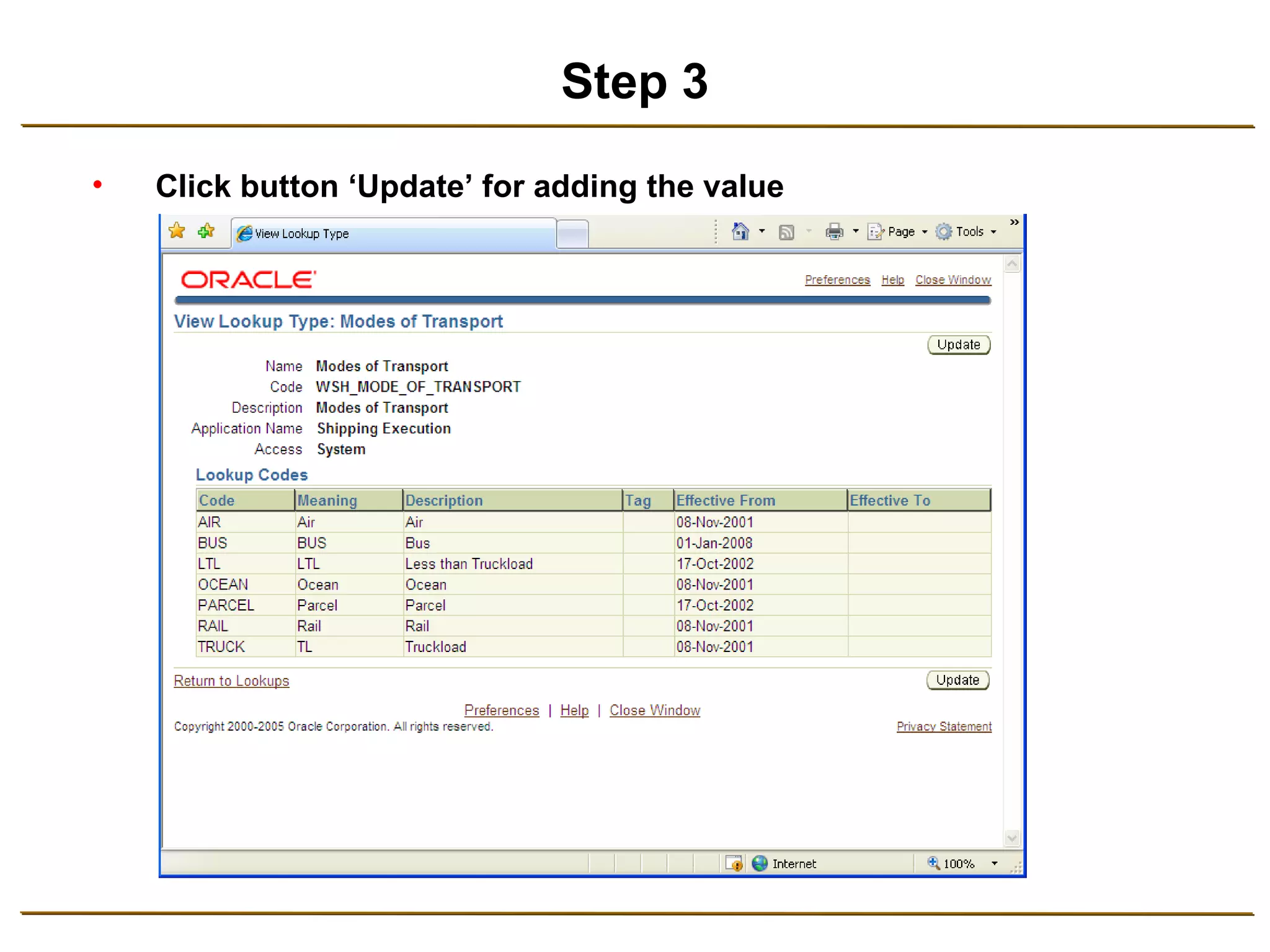Click the Effective From column header
This screenshot has width=1270, height=952.
[x=760, y=500]
